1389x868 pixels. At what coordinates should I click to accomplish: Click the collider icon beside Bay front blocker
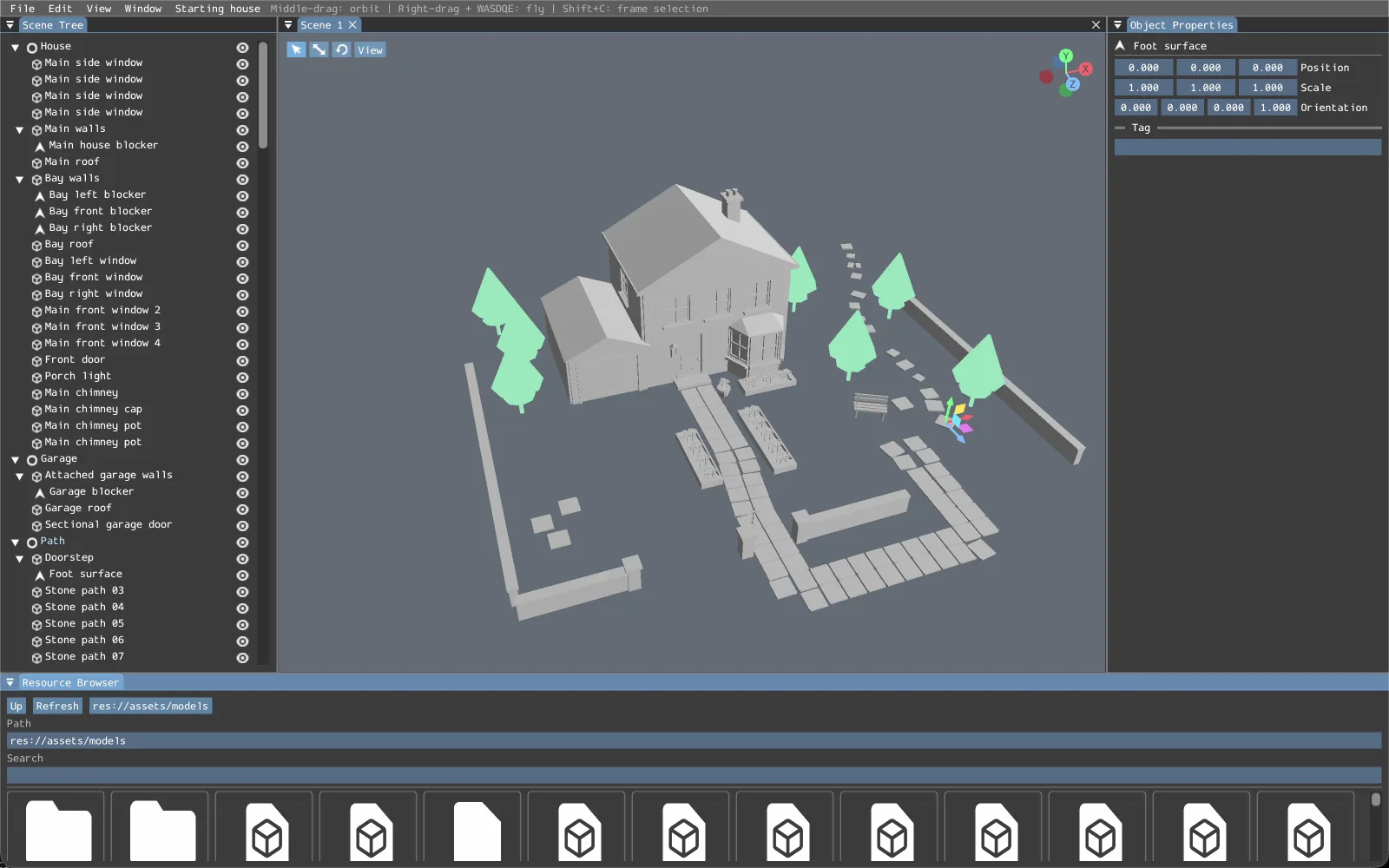pyautogui.click(x=40, y=212)
